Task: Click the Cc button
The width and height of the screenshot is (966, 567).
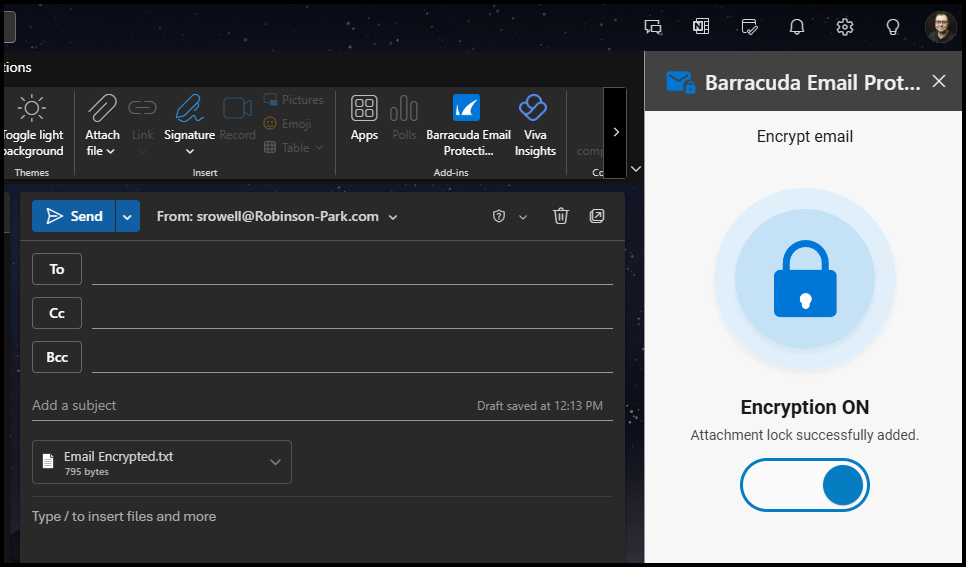Action: click(57, 313)
